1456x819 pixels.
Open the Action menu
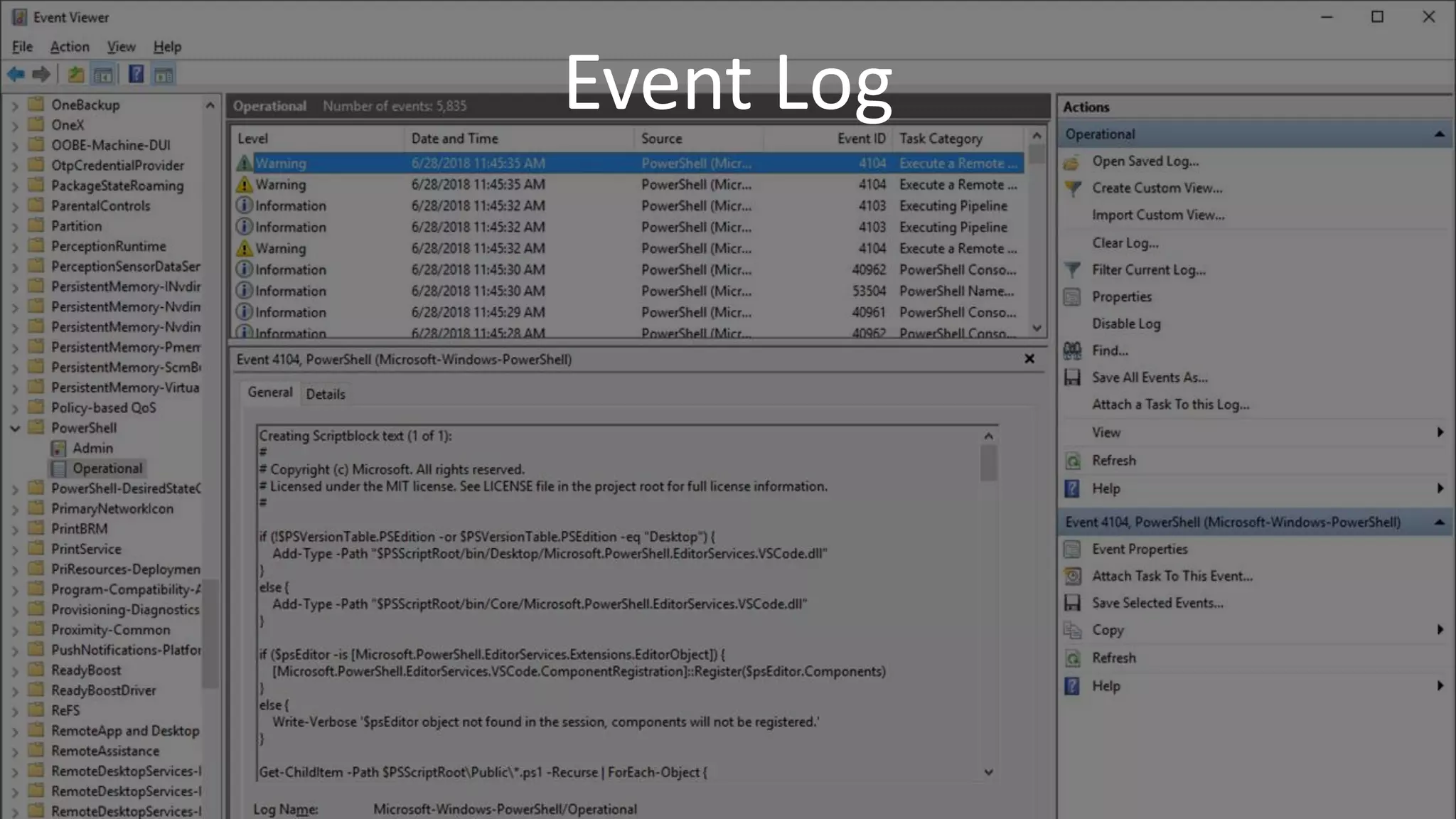(70, 47)
